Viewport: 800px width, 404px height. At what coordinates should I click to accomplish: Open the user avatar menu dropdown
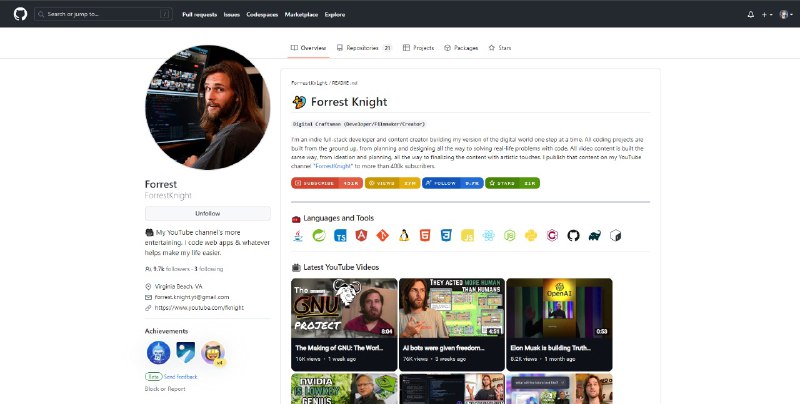click(786, 15)
